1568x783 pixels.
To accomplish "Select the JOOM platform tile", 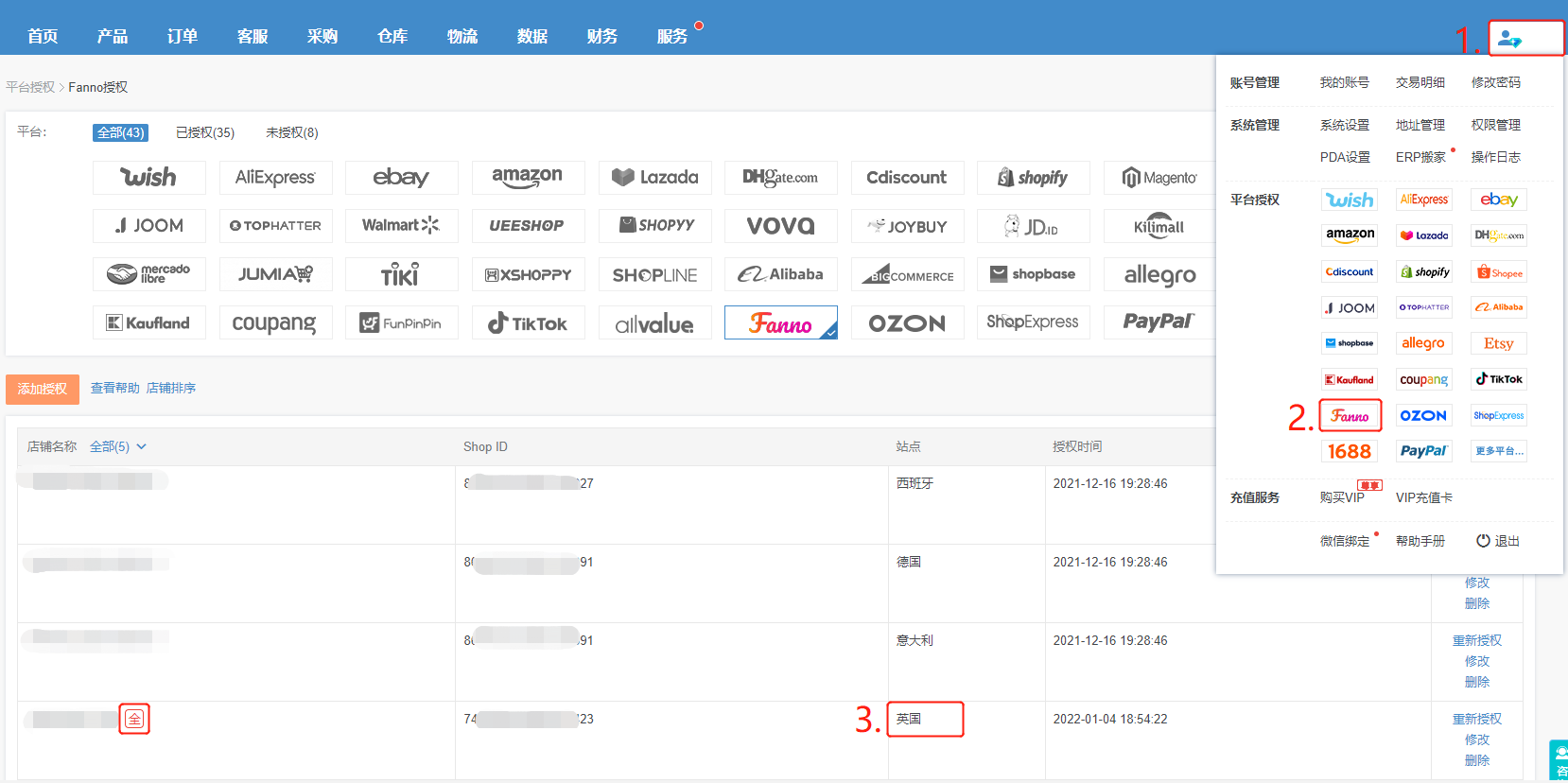I will tap(149, 226).
